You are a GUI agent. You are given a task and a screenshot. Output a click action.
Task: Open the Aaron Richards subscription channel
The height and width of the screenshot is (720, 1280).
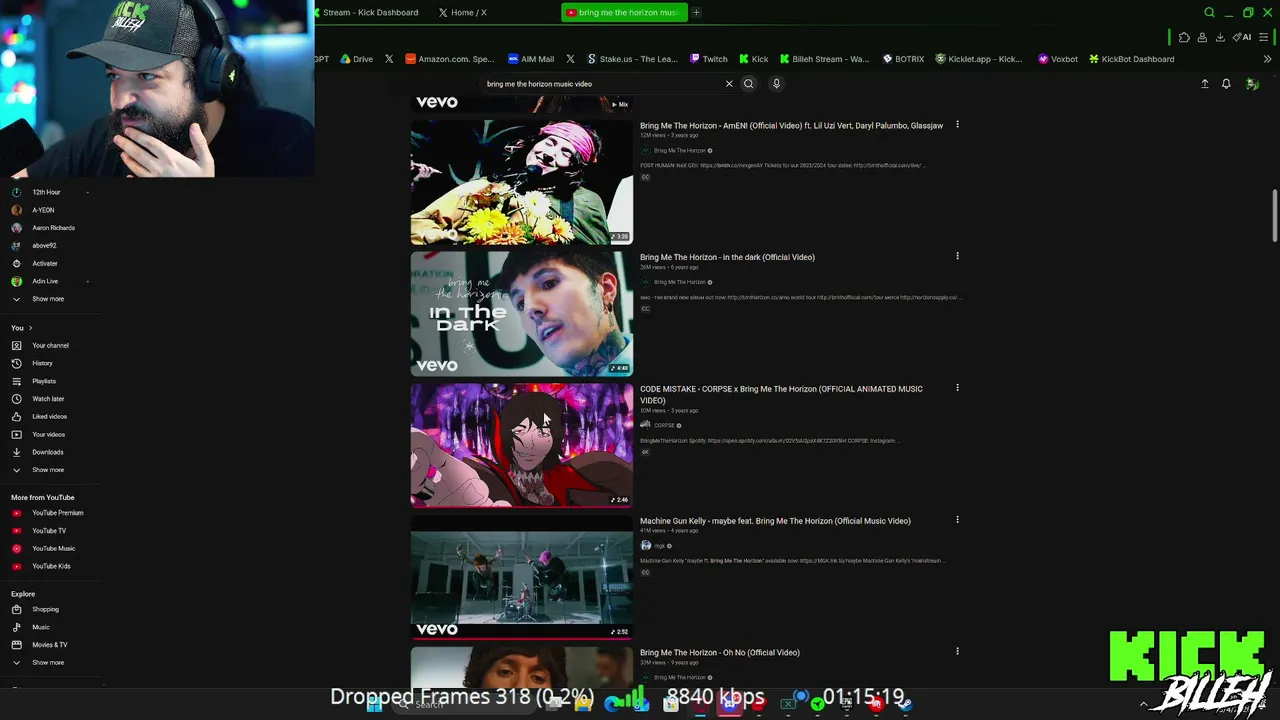click(53, 228)
